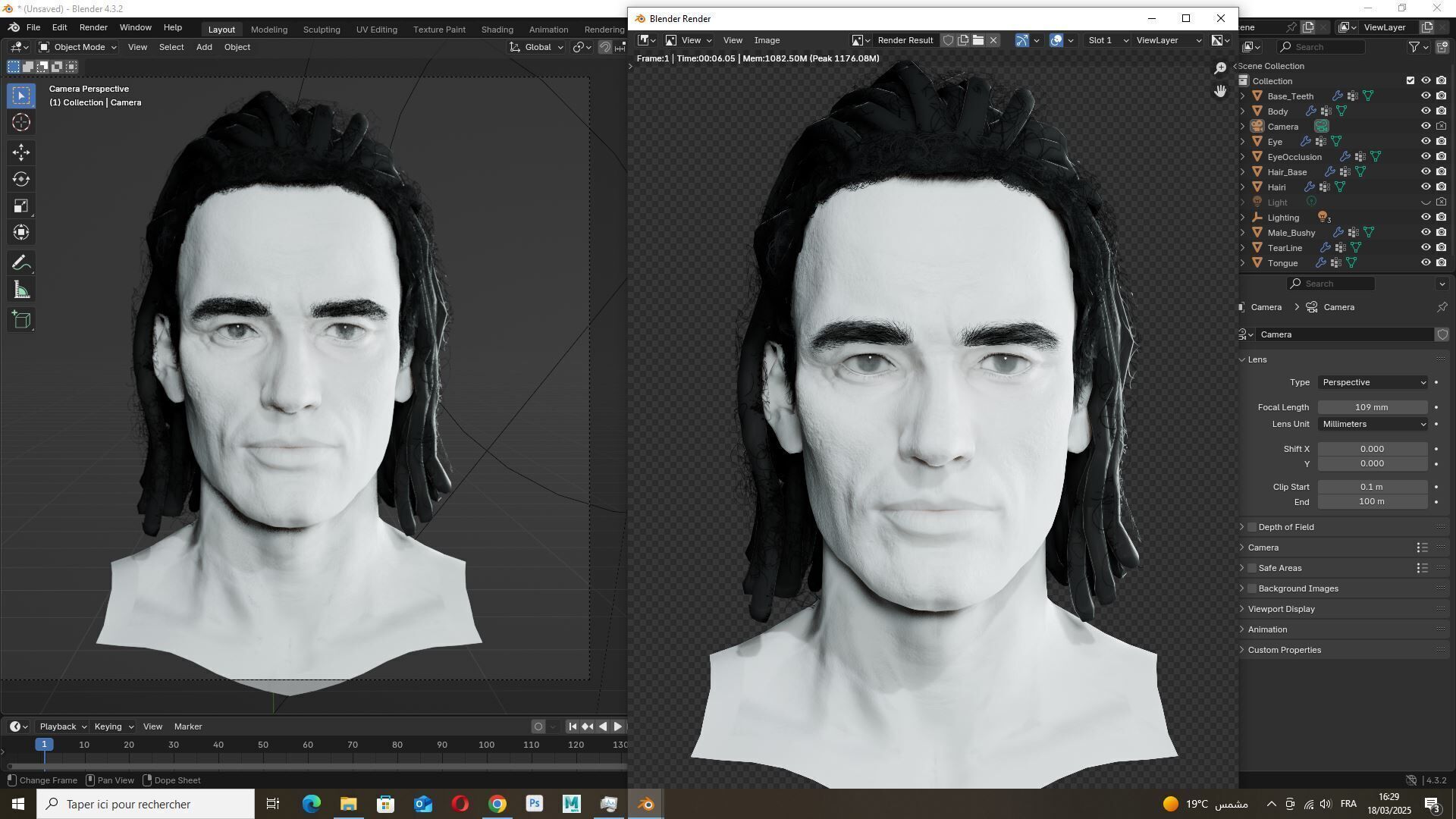Image resolution: width=1456 pixels, height=819 pixels.
Task: Click Focal Length 109 mm field
Action: coord(1373,407)
